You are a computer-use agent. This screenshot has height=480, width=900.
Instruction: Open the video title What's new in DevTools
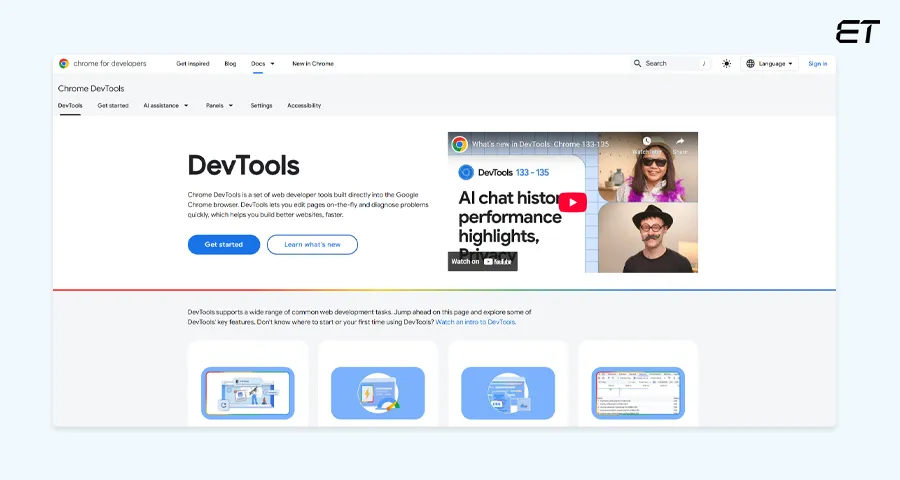(540, 144)
